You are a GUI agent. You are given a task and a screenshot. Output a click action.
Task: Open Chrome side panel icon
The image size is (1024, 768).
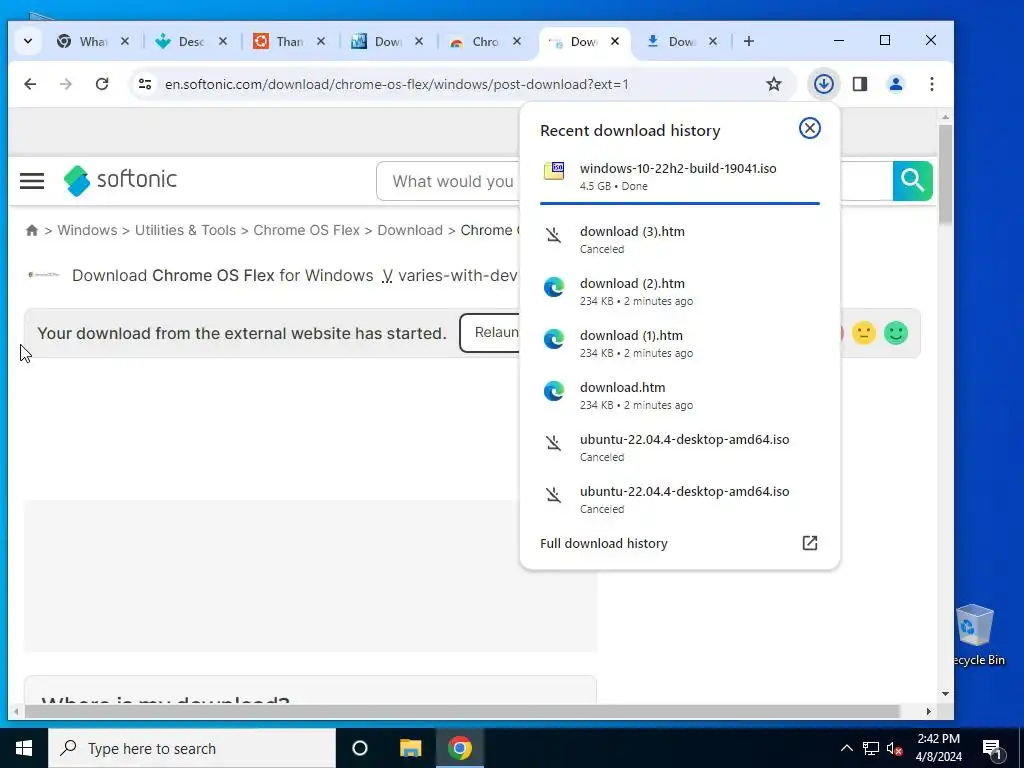[859, 84]
